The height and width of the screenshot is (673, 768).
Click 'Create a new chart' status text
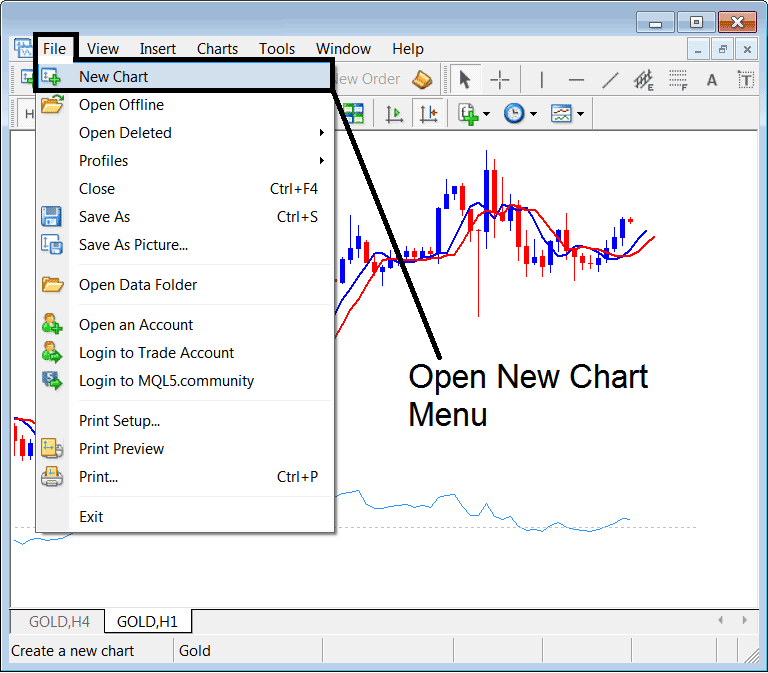(72, 650)
